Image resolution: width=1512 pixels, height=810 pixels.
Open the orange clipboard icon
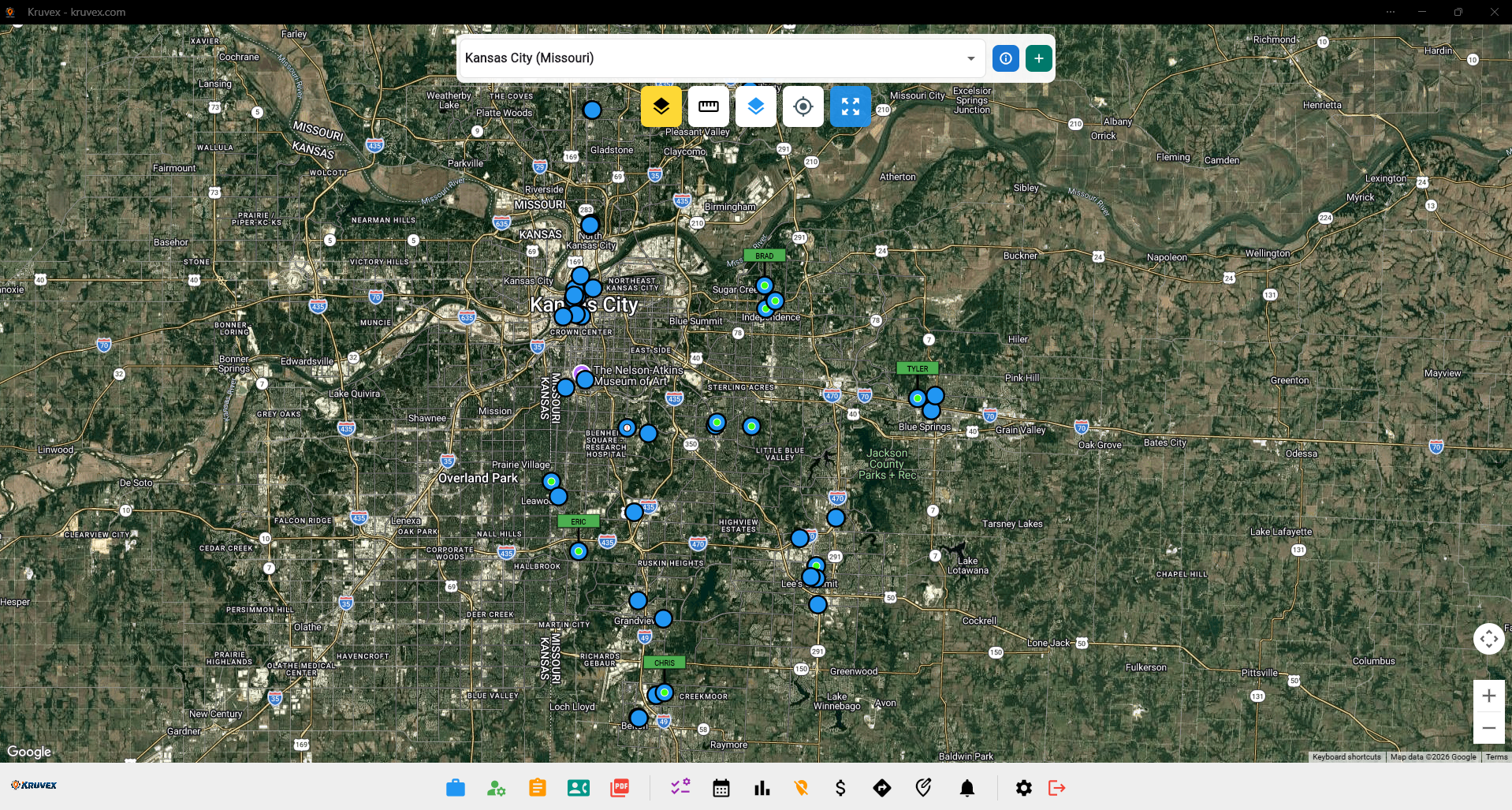click(x=538, y=788)
